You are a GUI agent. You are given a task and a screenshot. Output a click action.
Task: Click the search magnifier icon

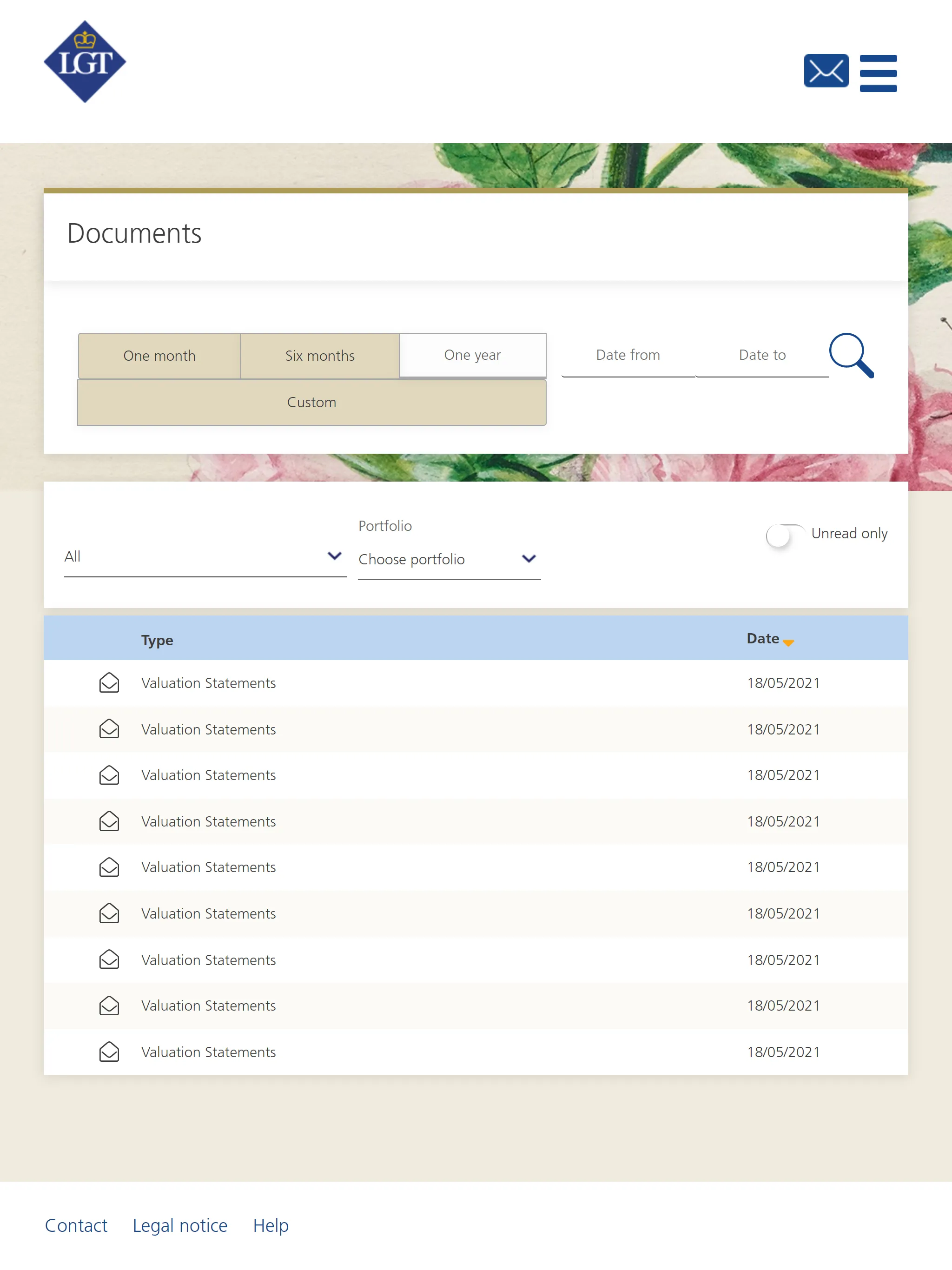(851, 356)
